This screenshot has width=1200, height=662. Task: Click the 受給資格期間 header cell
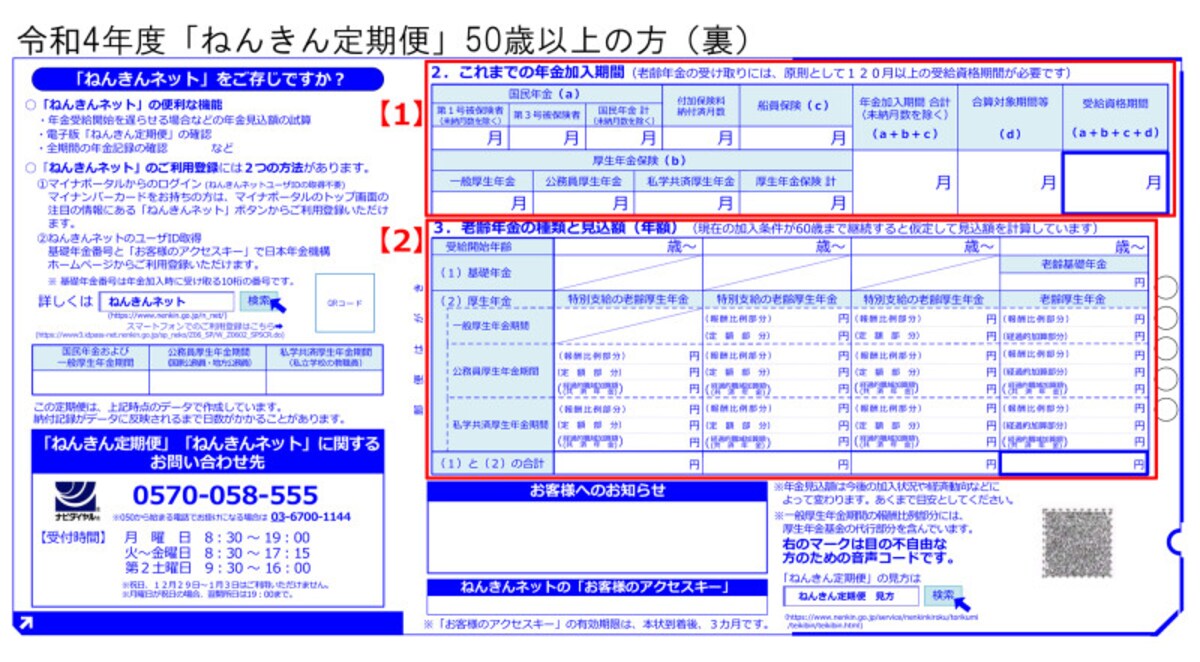(1114, 117)
